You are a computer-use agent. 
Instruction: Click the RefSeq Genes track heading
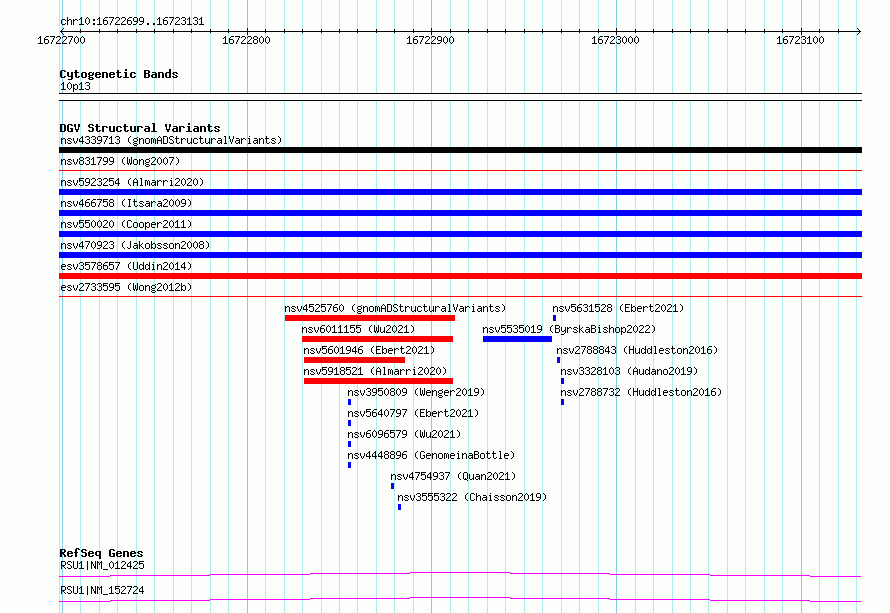click(x=101, y=553)
